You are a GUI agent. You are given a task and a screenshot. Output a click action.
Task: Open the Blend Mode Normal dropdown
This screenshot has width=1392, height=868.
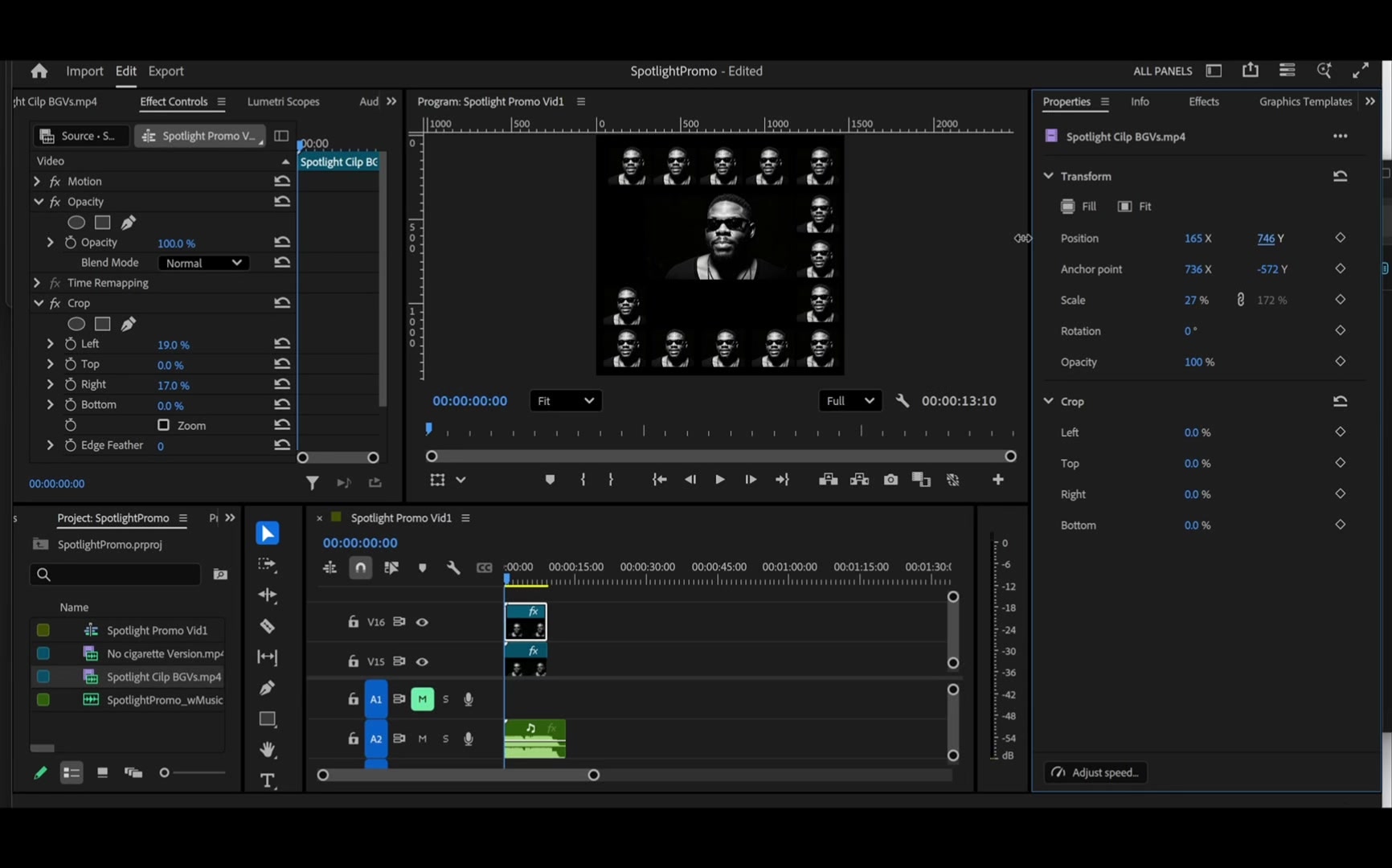tap(203, 263)
